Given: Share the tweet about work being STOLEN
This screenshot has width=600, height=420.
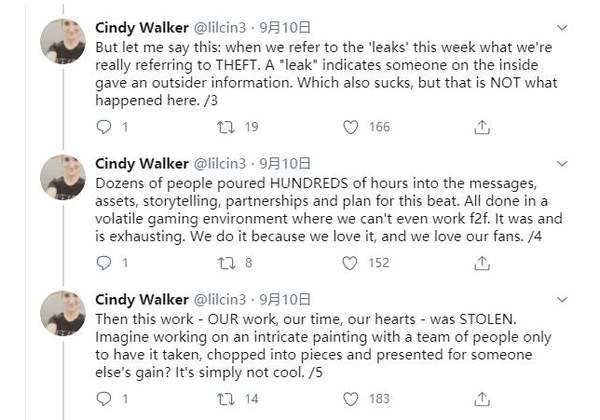Looking at the screenshot, I should [482, 399].
